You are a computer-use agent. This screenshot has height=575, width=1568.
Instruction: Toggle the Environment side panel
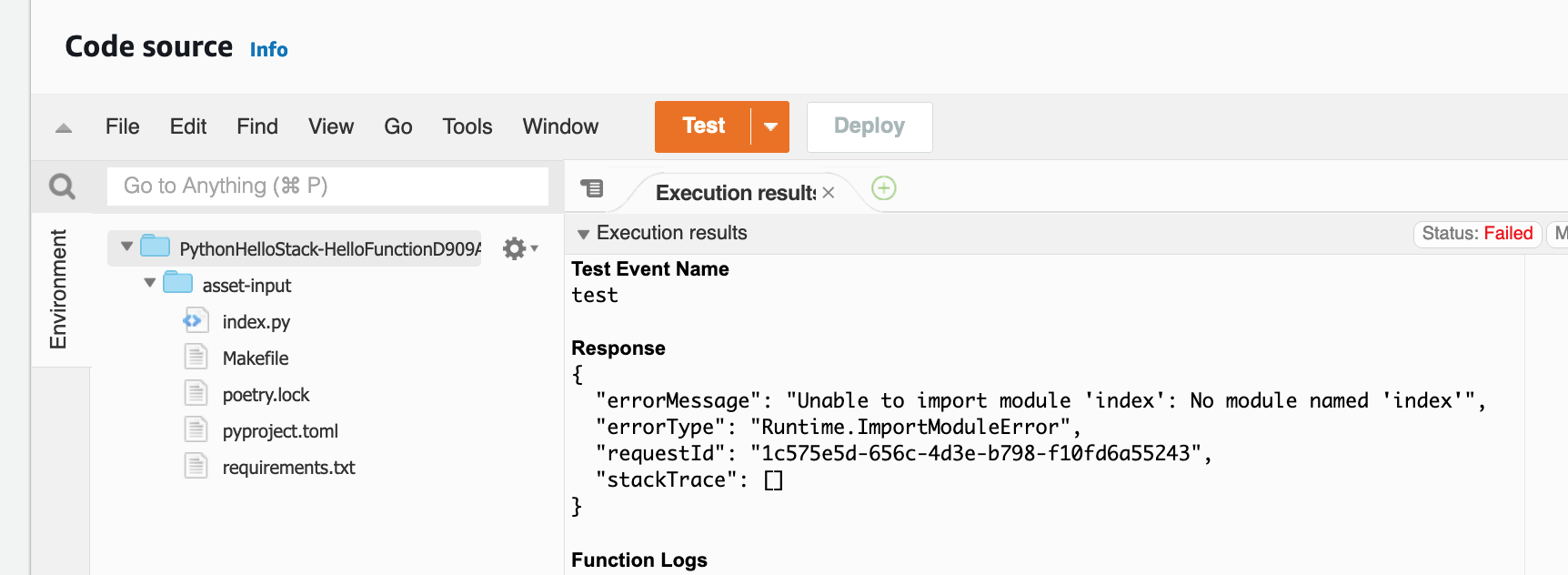pos(59,289)
